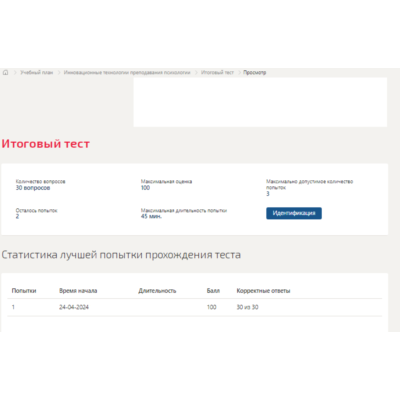
Task: Click the 'Корректные ответы' column header
Action: click(x=263, y=291)
